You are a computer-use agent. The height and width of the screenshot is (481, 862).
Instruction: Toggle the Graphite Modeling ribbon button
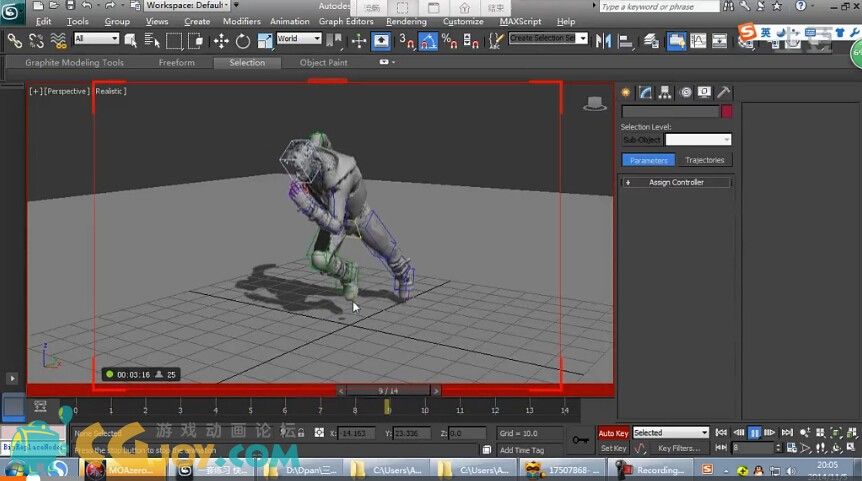point(676,41)
